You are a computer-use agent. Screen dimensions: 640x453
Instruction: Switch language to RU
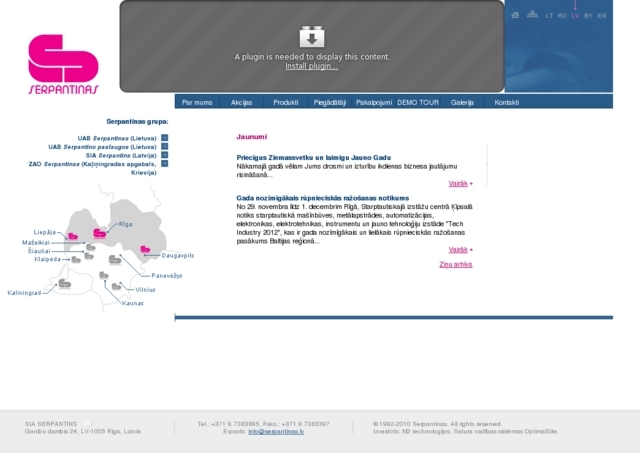pos(562,16)
